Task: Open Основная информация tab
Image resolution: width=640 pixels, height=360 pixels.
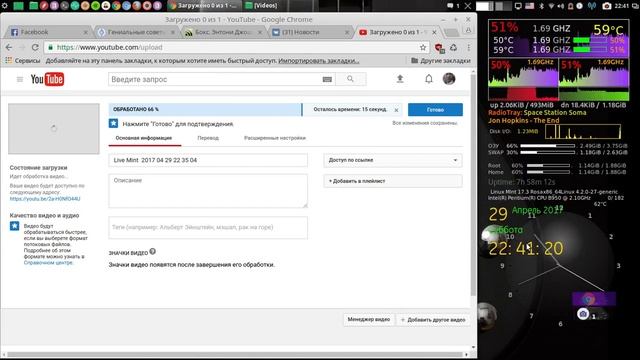Action: pos(144,138)
